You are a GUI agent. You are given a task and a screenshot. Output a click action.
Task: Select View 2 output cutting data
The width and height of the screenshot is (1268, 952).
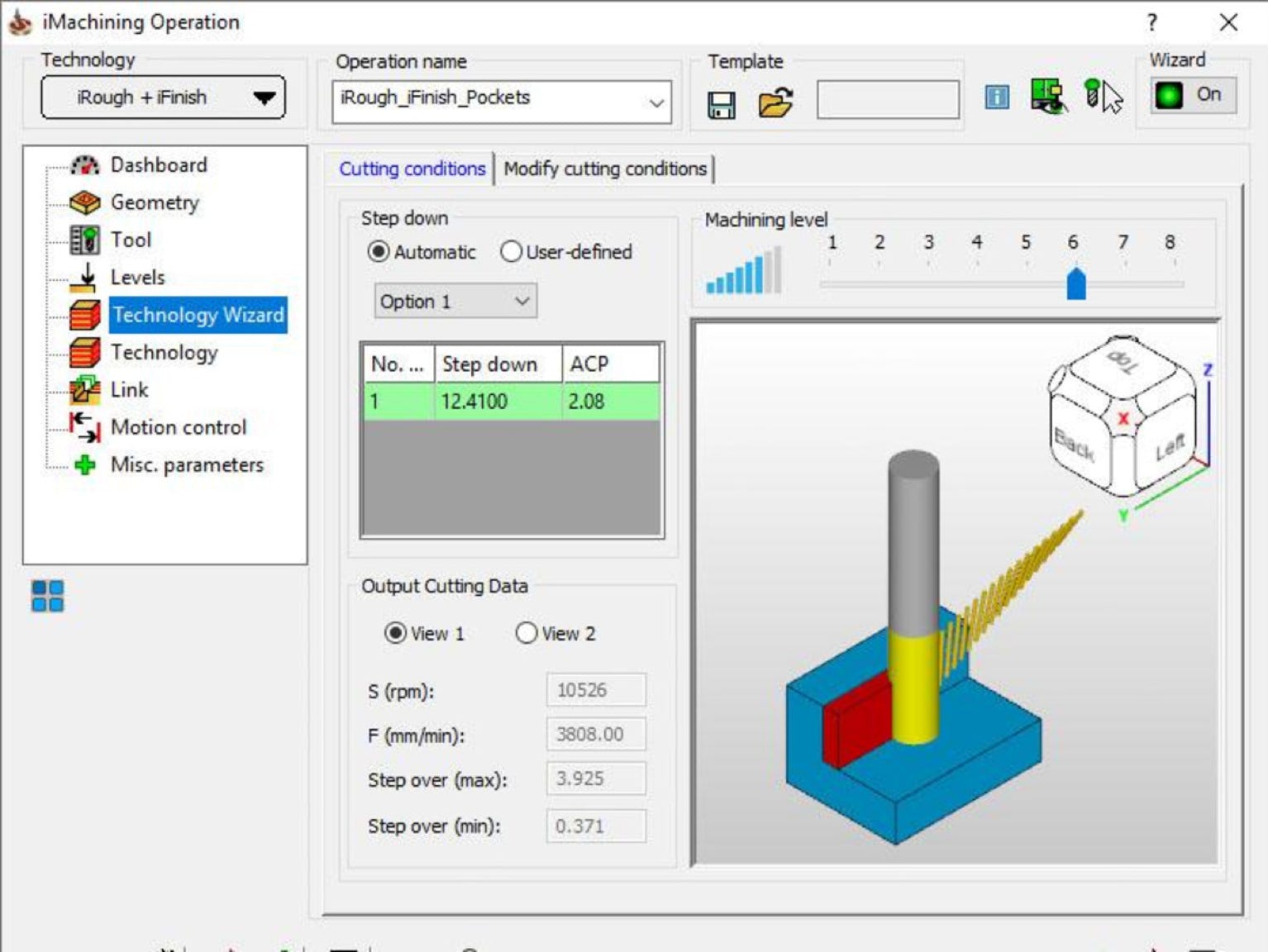click(x=527, y=633)
